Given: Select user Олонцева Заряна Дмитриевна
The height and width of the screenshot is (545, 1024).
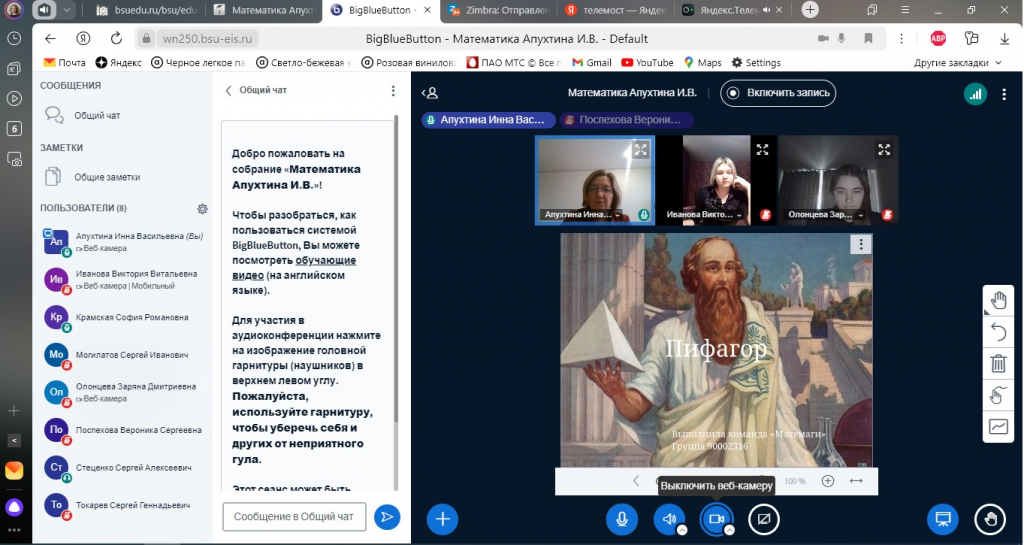Looking at the screenshot, I should (x=124, y=392).
